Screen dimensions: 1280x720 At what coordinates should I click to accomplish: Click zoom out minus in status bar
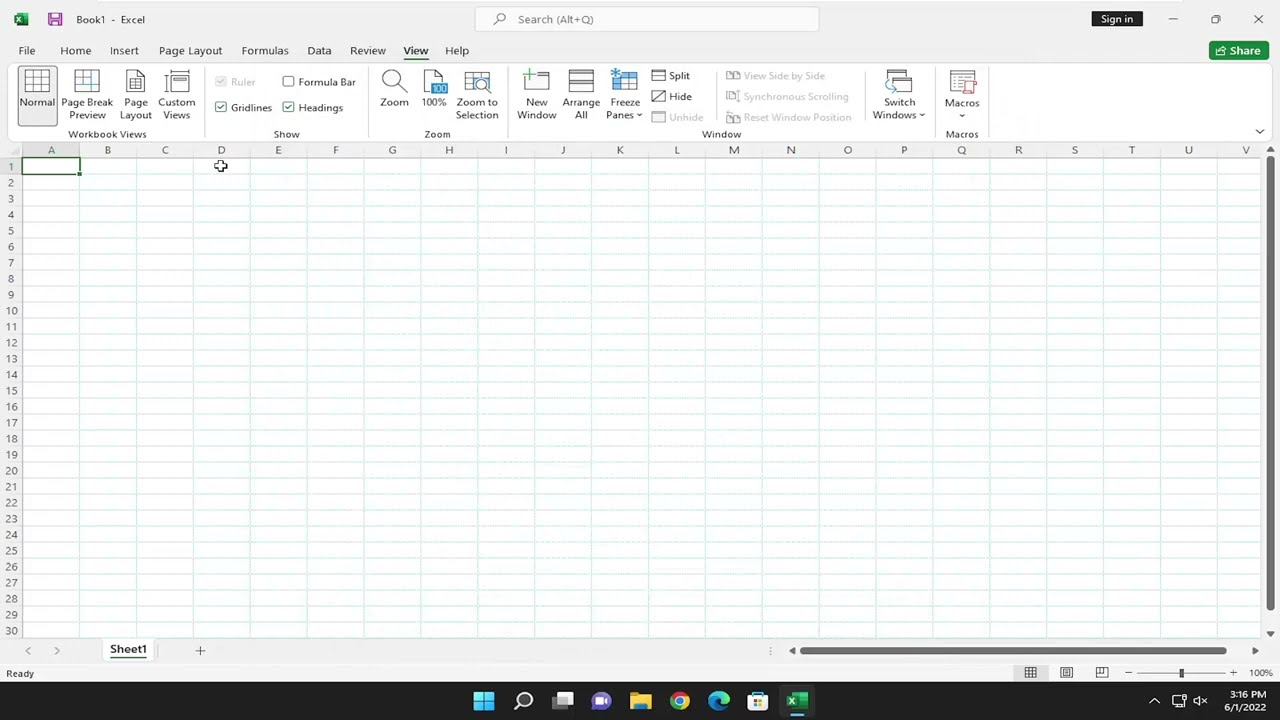point(1128,673)
